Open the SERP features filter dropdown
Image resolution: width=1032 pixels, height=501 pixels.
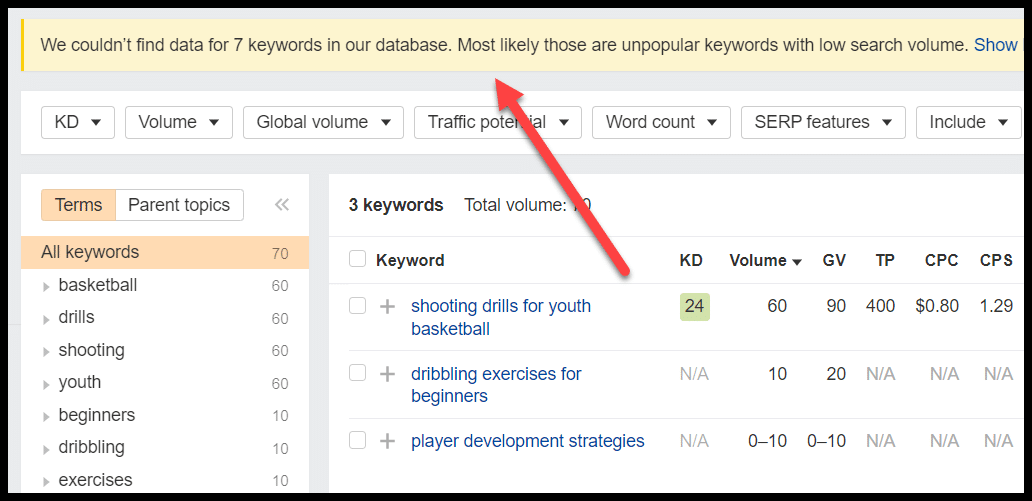coord(823,122)
